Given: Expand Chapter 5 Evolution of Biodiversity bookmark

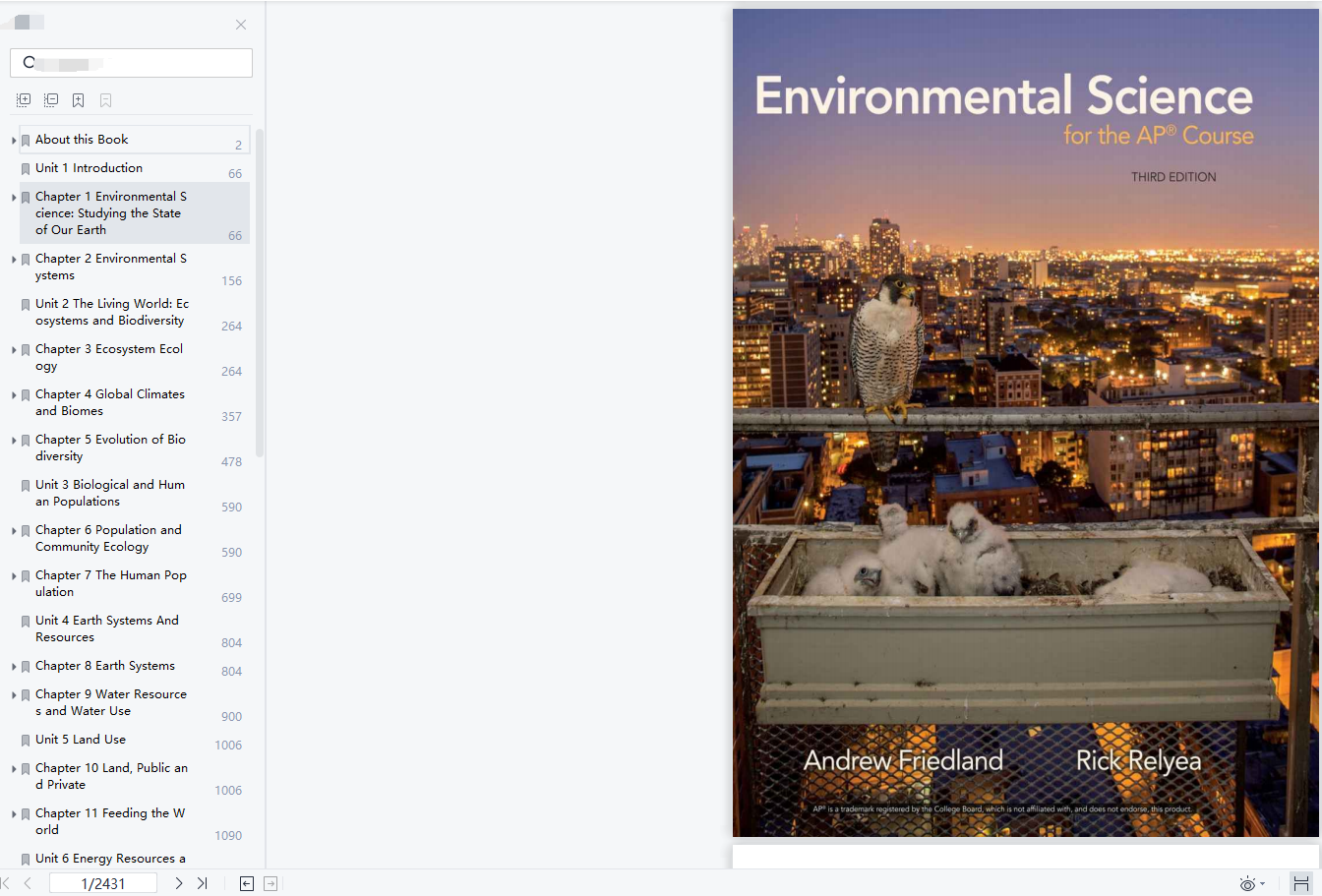Looking at the screenshot, I should coord(14,441).
